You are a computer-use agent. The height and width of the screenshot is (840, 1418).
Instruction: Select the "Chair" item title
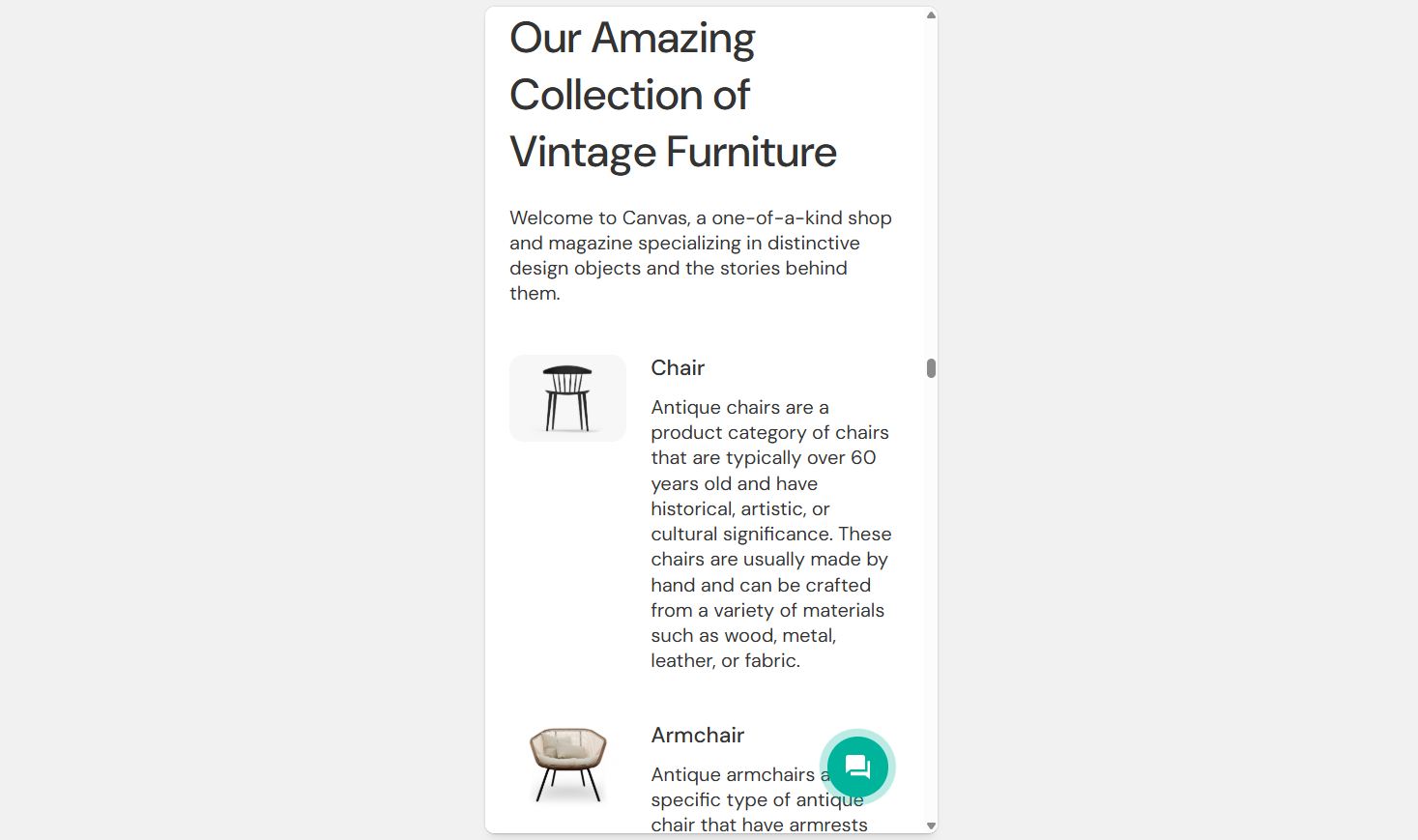678,368
